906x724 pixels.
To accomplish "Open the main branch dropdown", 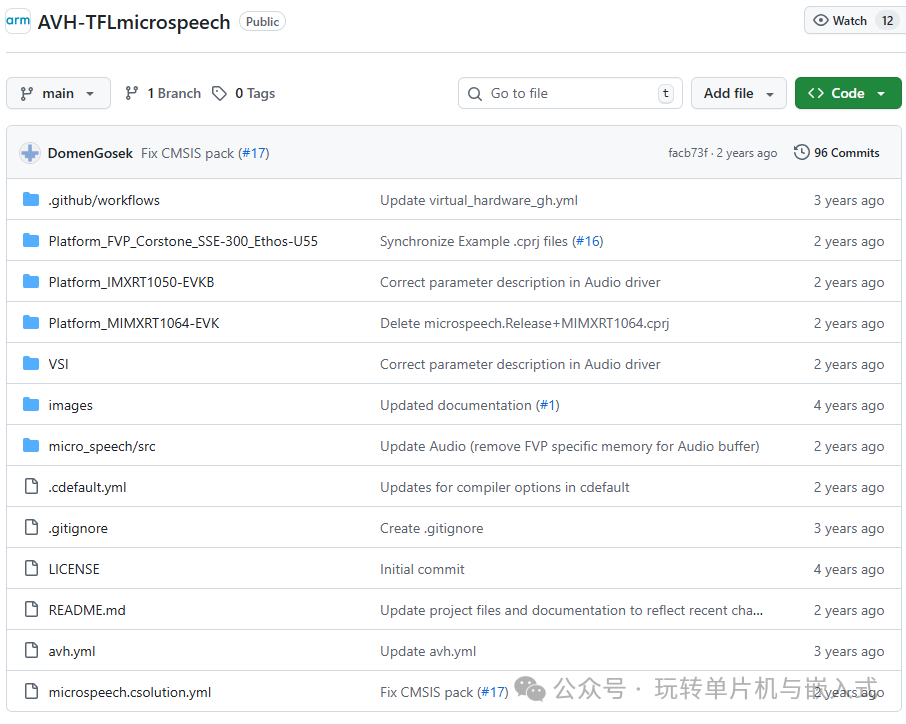I will [x=58, y=93].
